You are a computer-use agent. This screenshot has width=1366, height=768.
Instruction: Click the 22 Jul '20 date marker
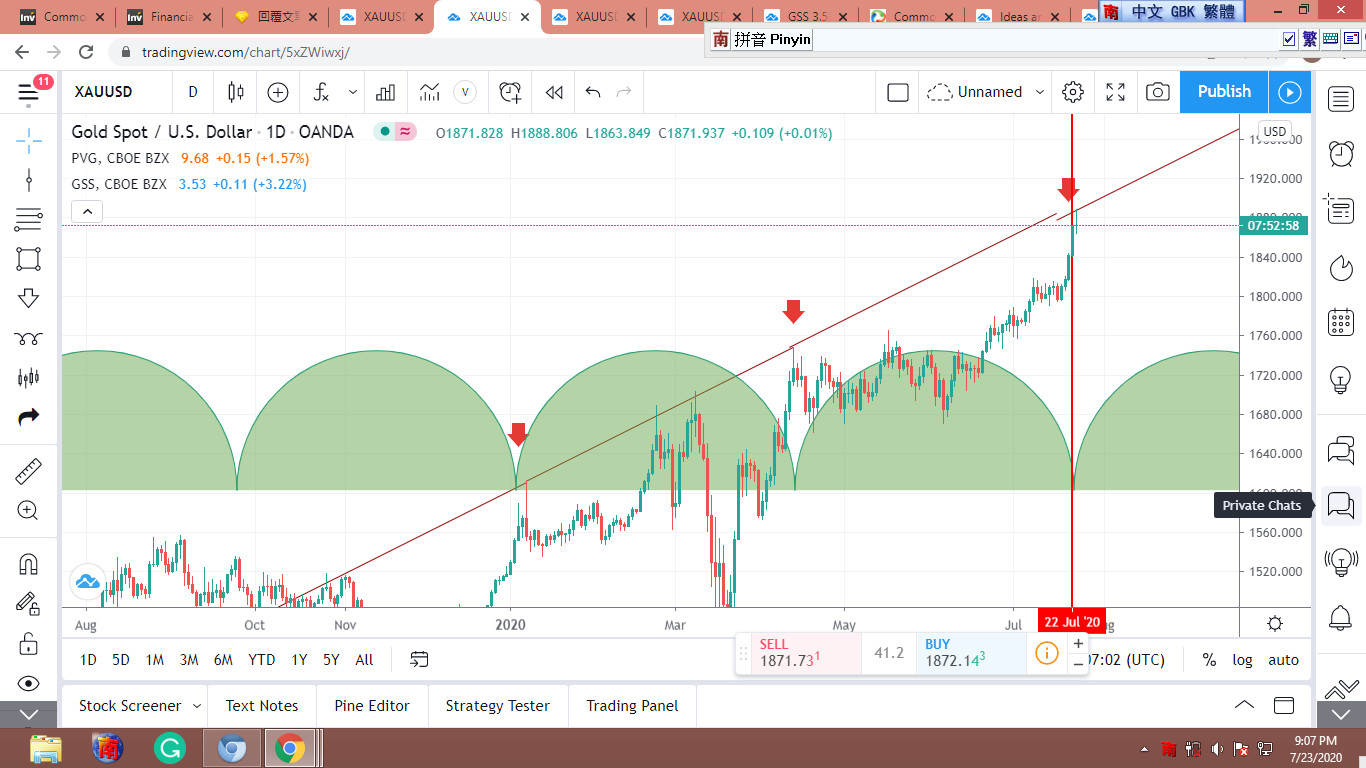[x=1071, y=622]
